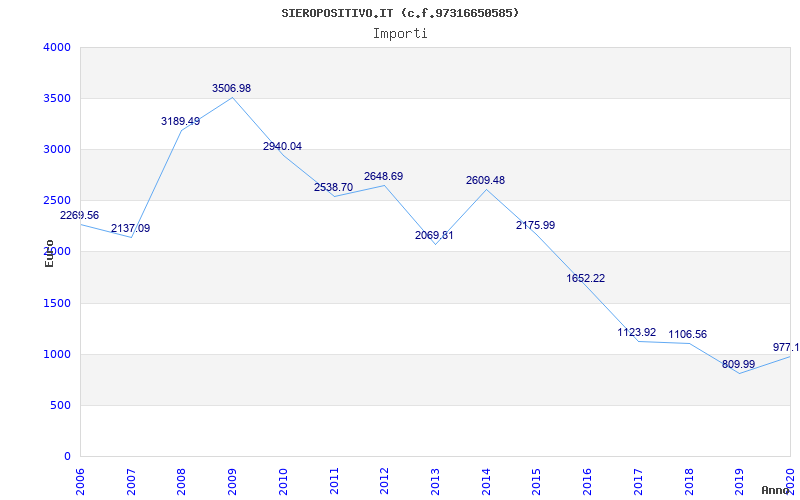Viewport: 800px width, 500px height.
Task: Click the Anno x-axis title
Action: 778,490
